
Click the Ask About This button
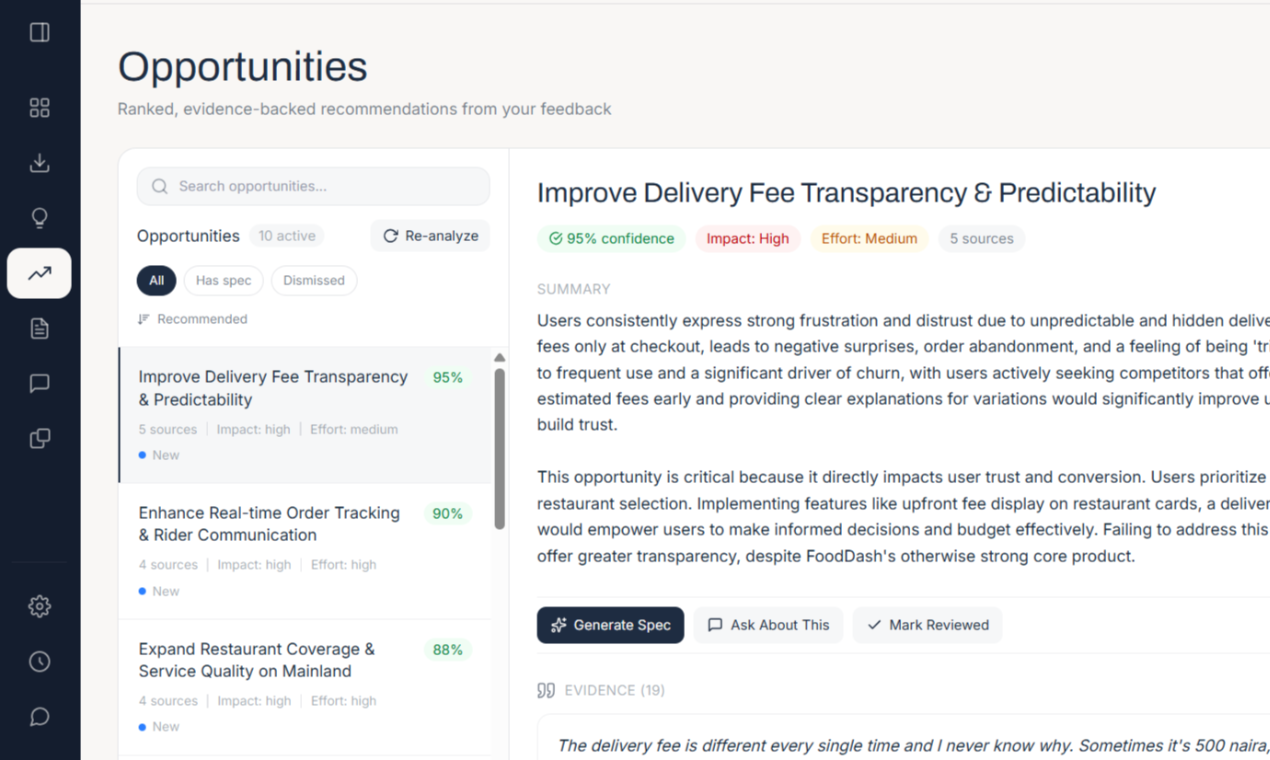768,625
